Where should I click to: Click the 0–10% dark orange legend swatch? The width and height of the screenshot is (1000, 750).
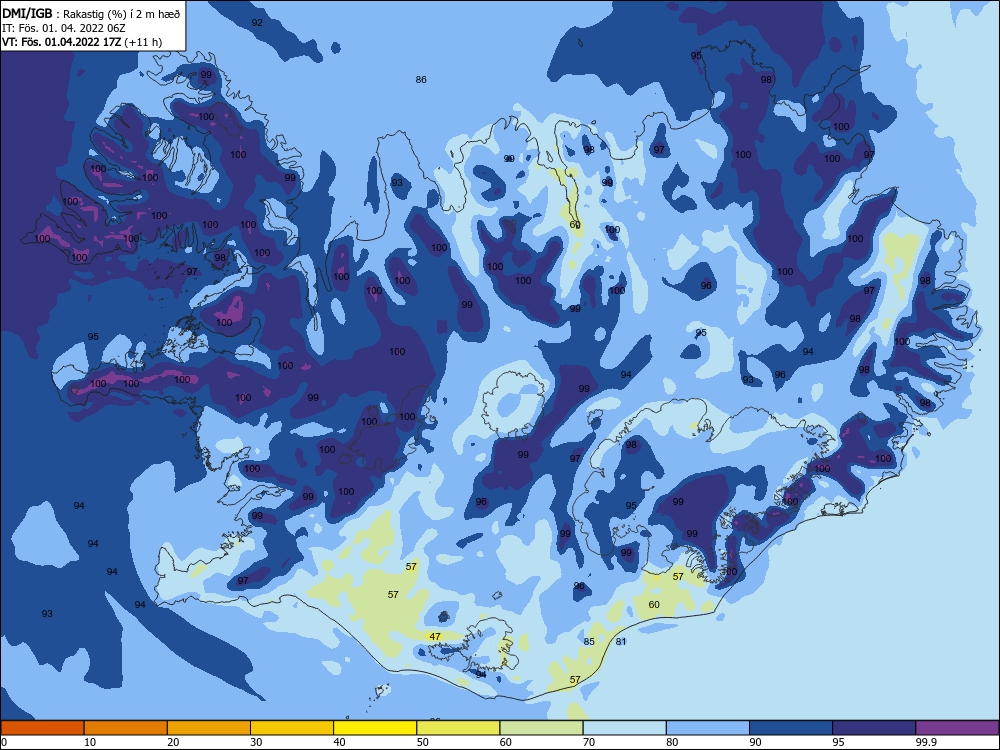tap(42, 728)
